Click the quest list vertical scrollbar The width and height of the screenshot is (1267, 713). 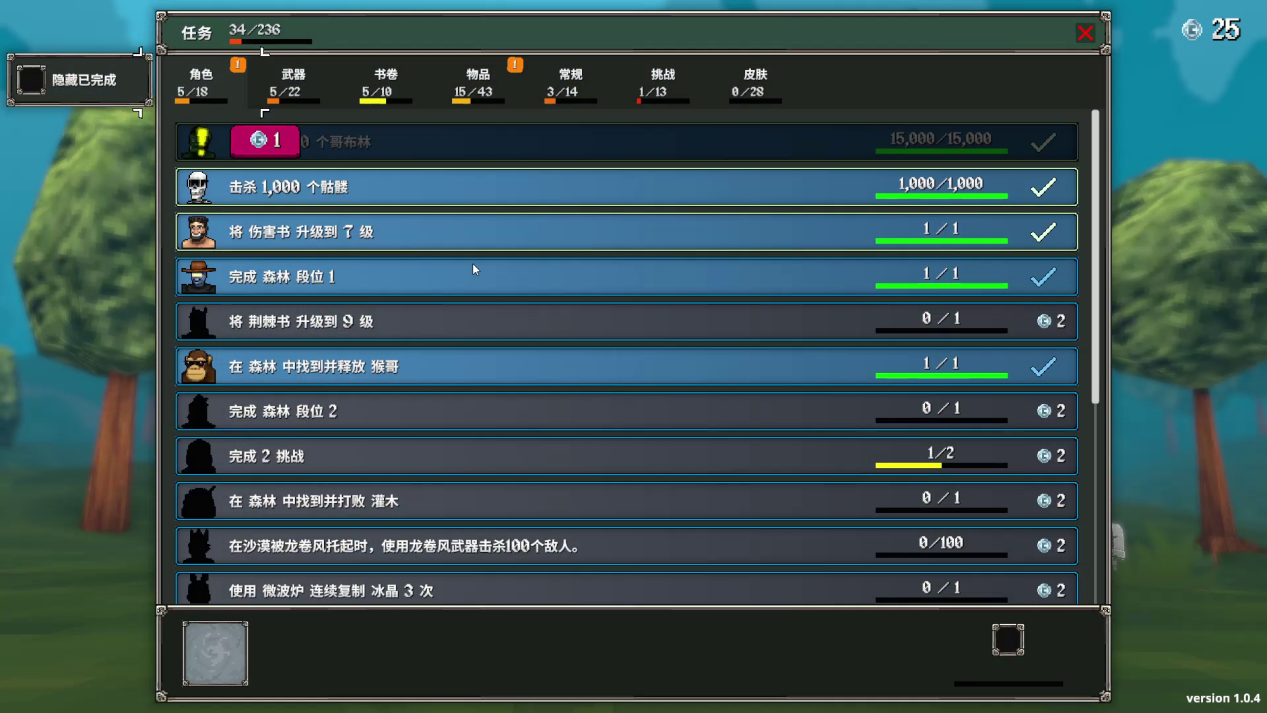1095,260
